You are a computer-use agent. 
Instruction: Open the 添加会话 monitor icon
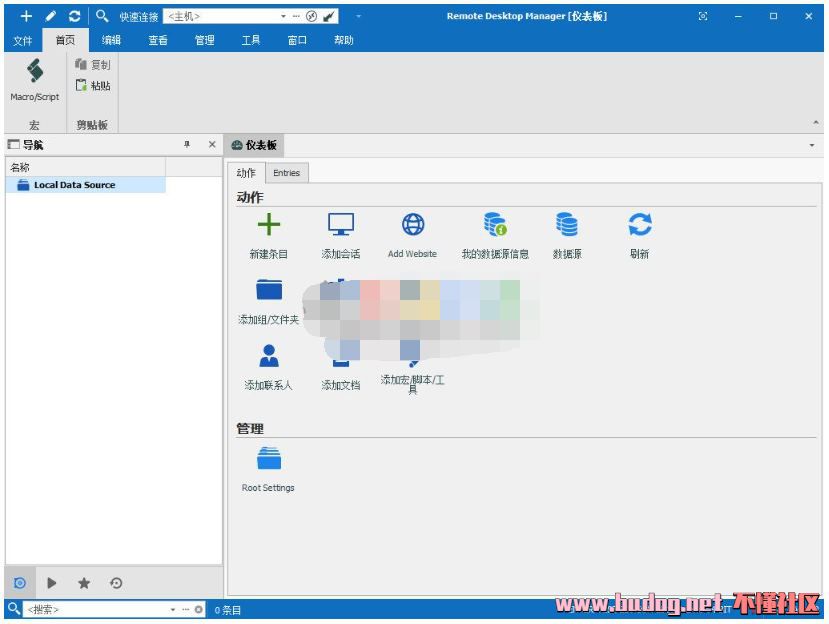(x=341, y=225)
